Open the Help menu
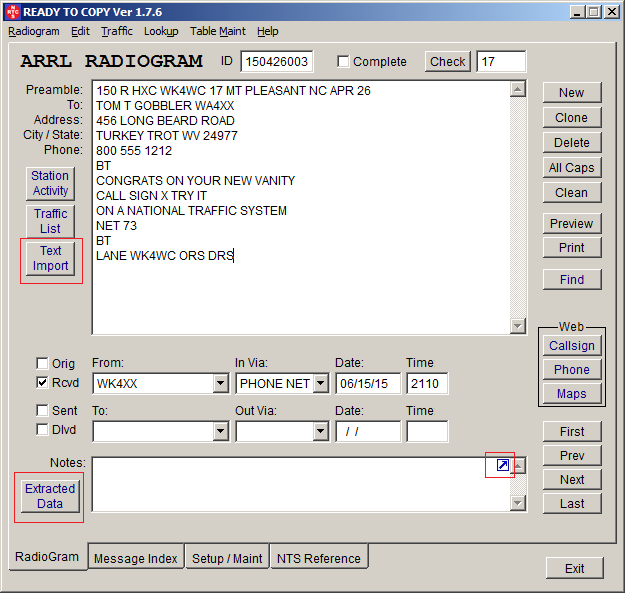Image resolution: width=625 pixels, height=593 pixels. (267, 31)
